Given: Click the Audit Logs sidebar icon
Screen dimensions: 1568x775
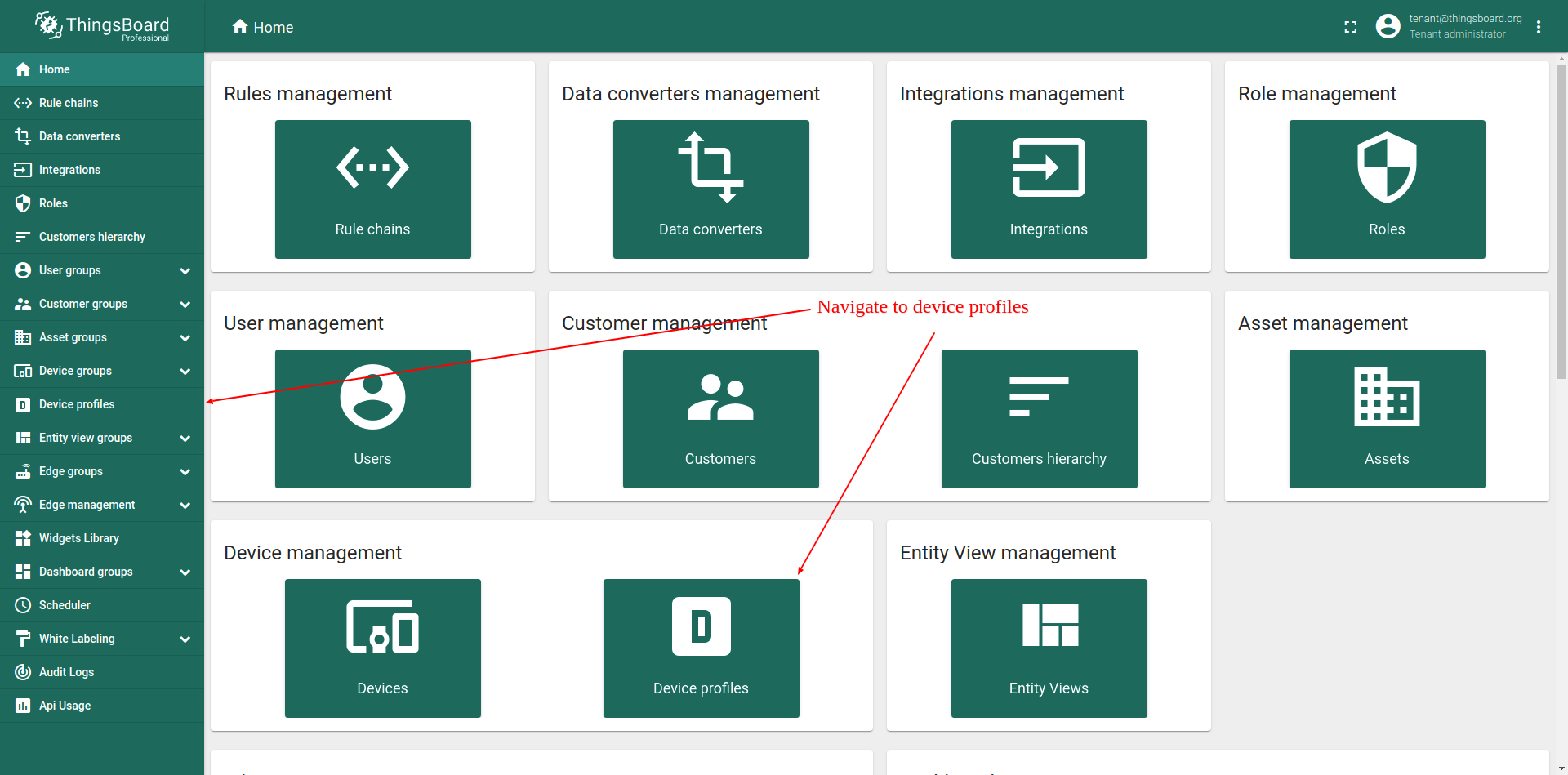Looking at the screenshot, I should pyautogui.click(x=23, y=672).
